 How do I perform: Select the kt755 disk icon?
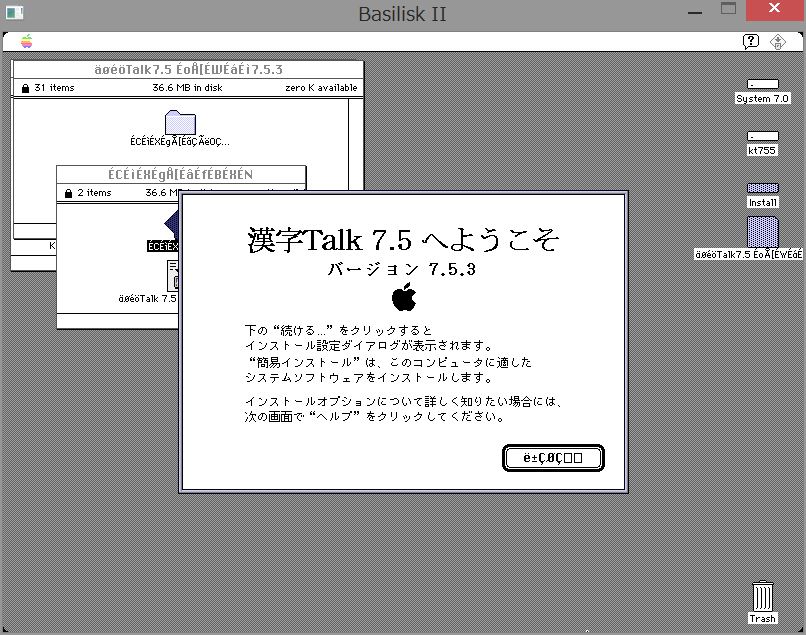point(762,136)
